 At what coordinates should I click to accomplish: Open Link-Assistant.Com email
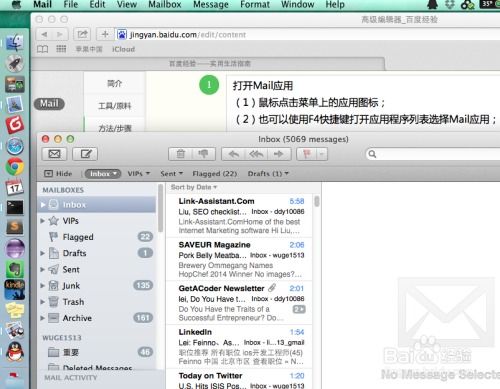(x=239, y=215)
